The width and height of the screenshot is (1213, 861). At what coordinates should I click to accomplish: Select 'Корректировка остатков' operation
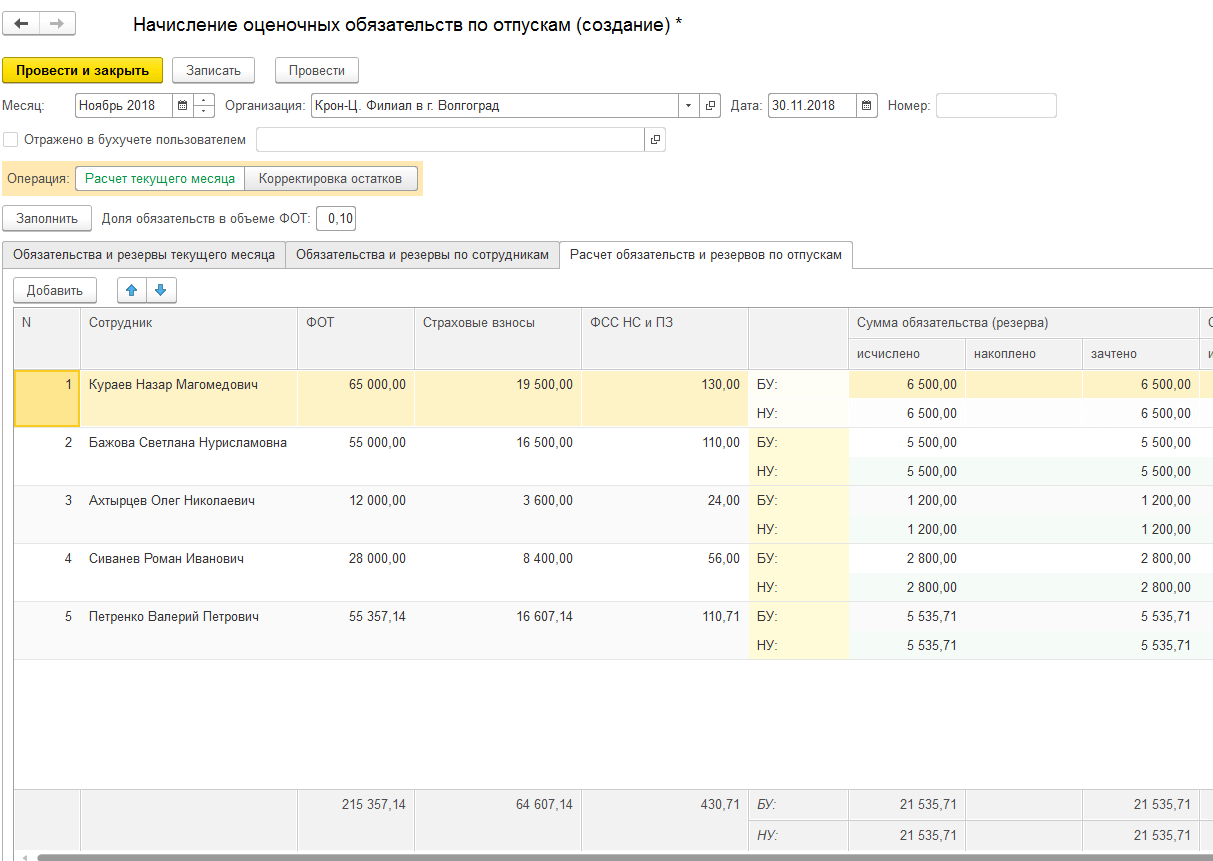331,179
